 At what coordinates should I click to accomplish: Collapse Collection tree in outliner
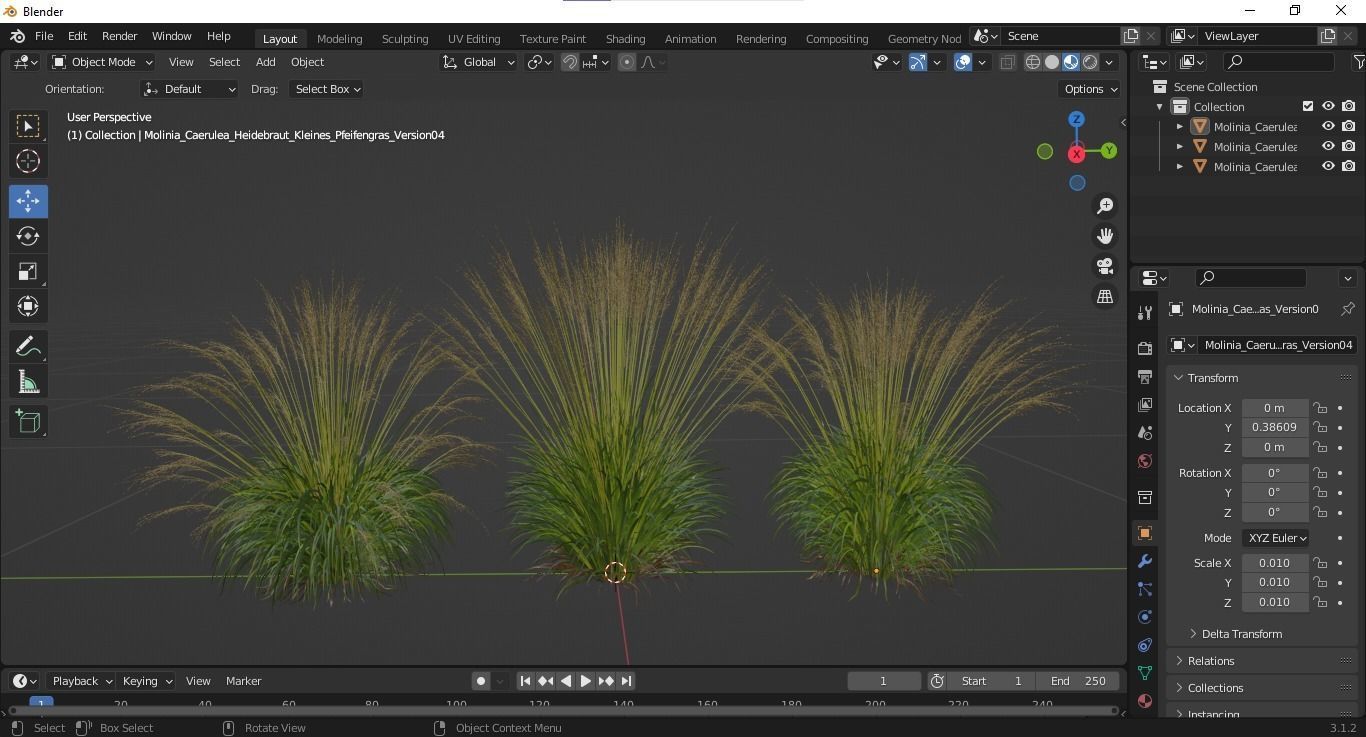pos(1160,107)
